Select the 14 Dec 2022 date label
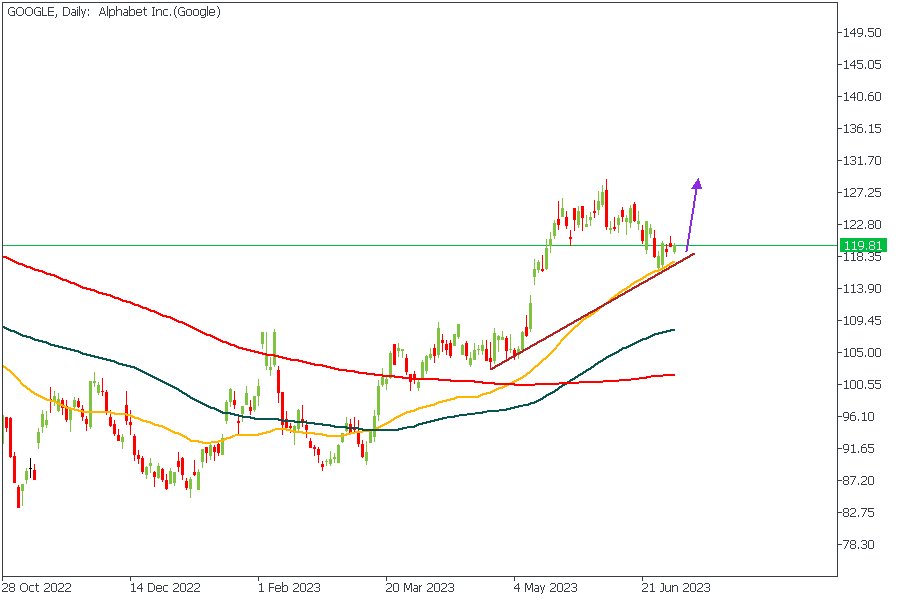900x600 pixels. [165, 587]
